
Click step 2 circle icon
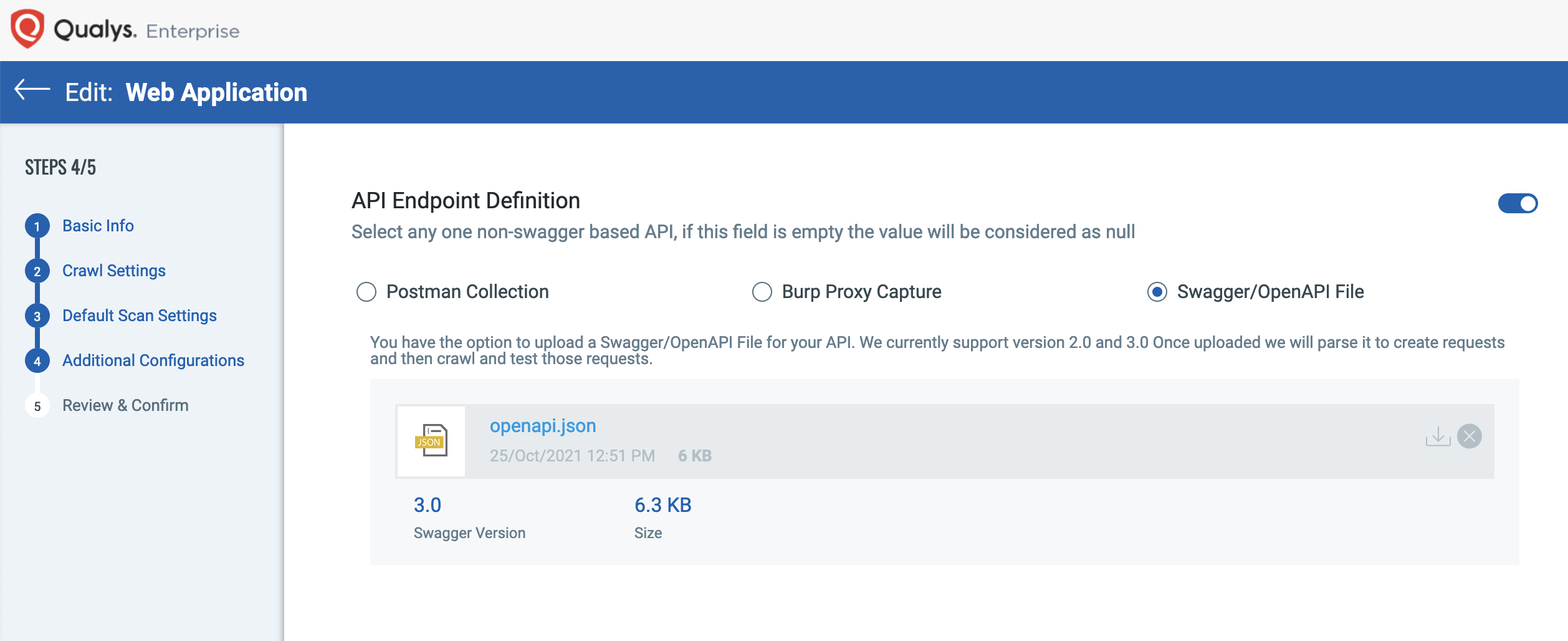point(37,271)
